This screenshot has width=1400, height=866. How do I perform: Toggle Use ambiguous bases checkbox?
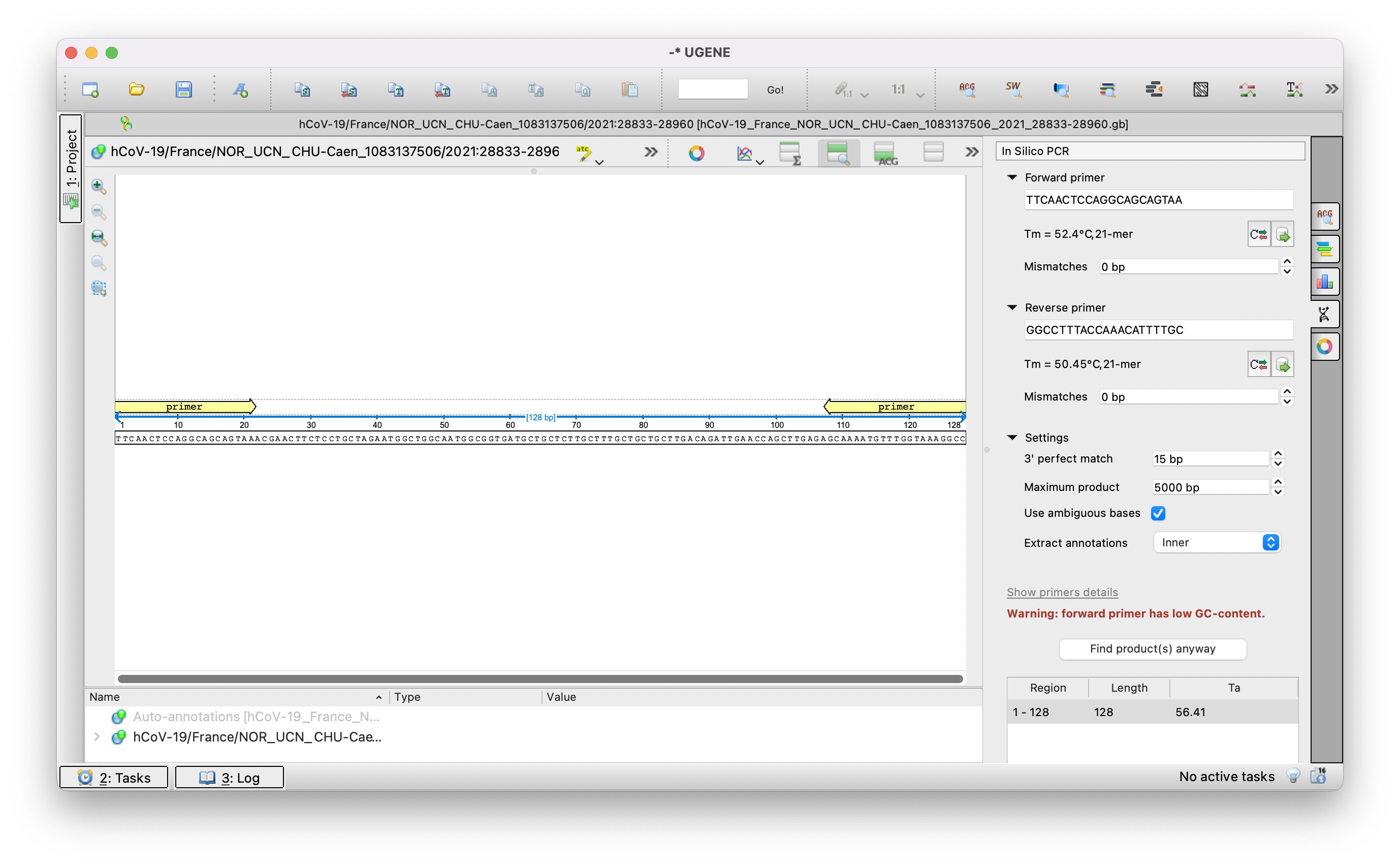[1158, 513]
